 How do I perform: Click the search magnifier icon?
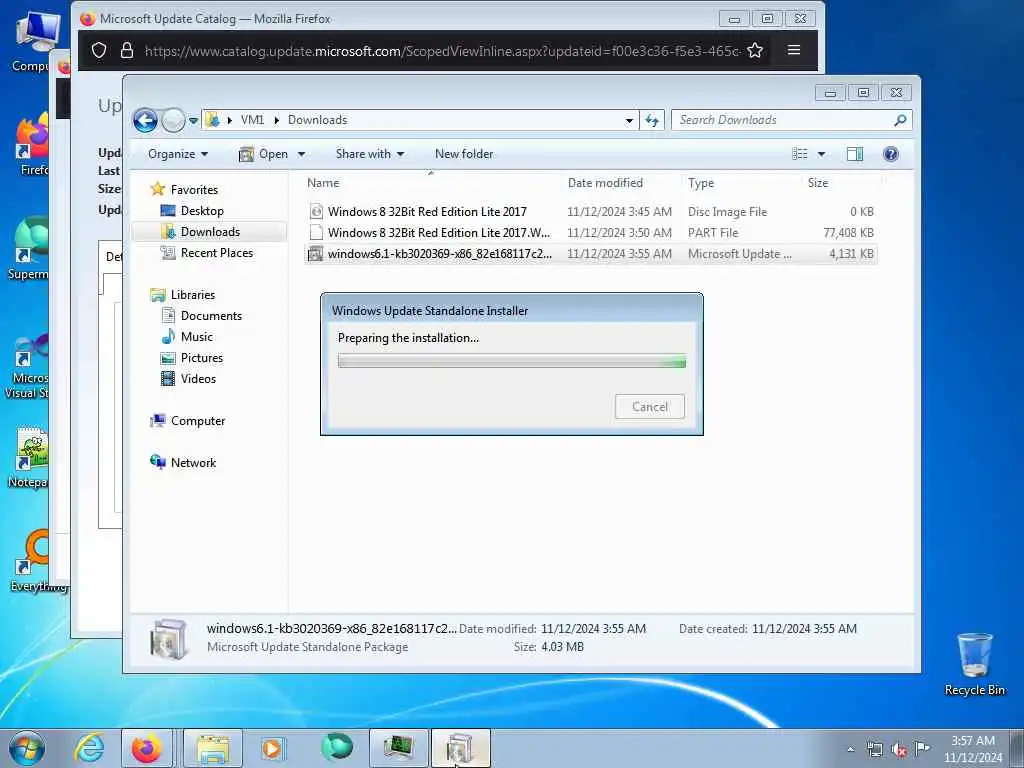click(901, 120)
